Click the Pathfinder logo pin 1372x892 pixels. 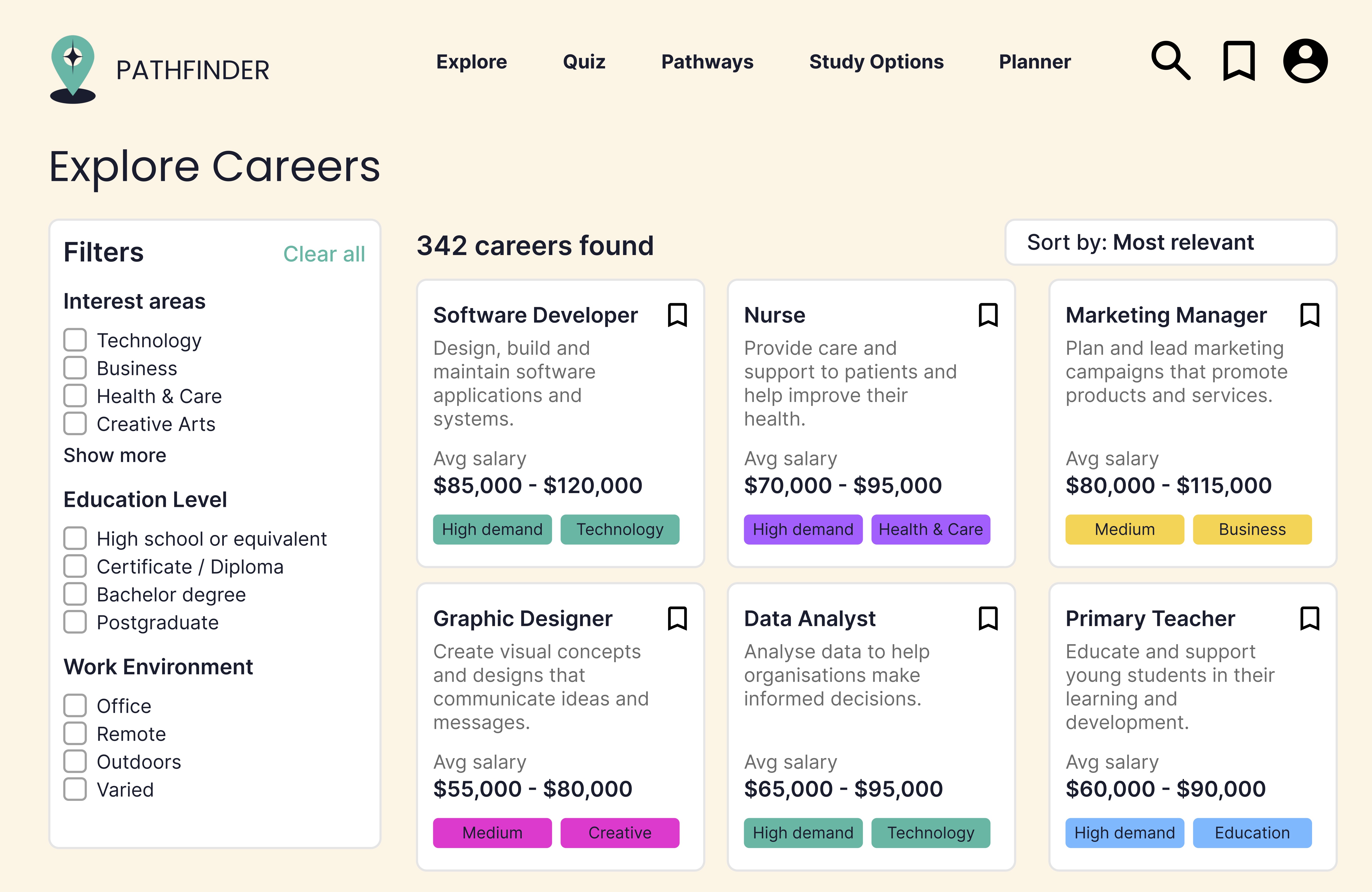pyautogui.click(x=73, y=69)
